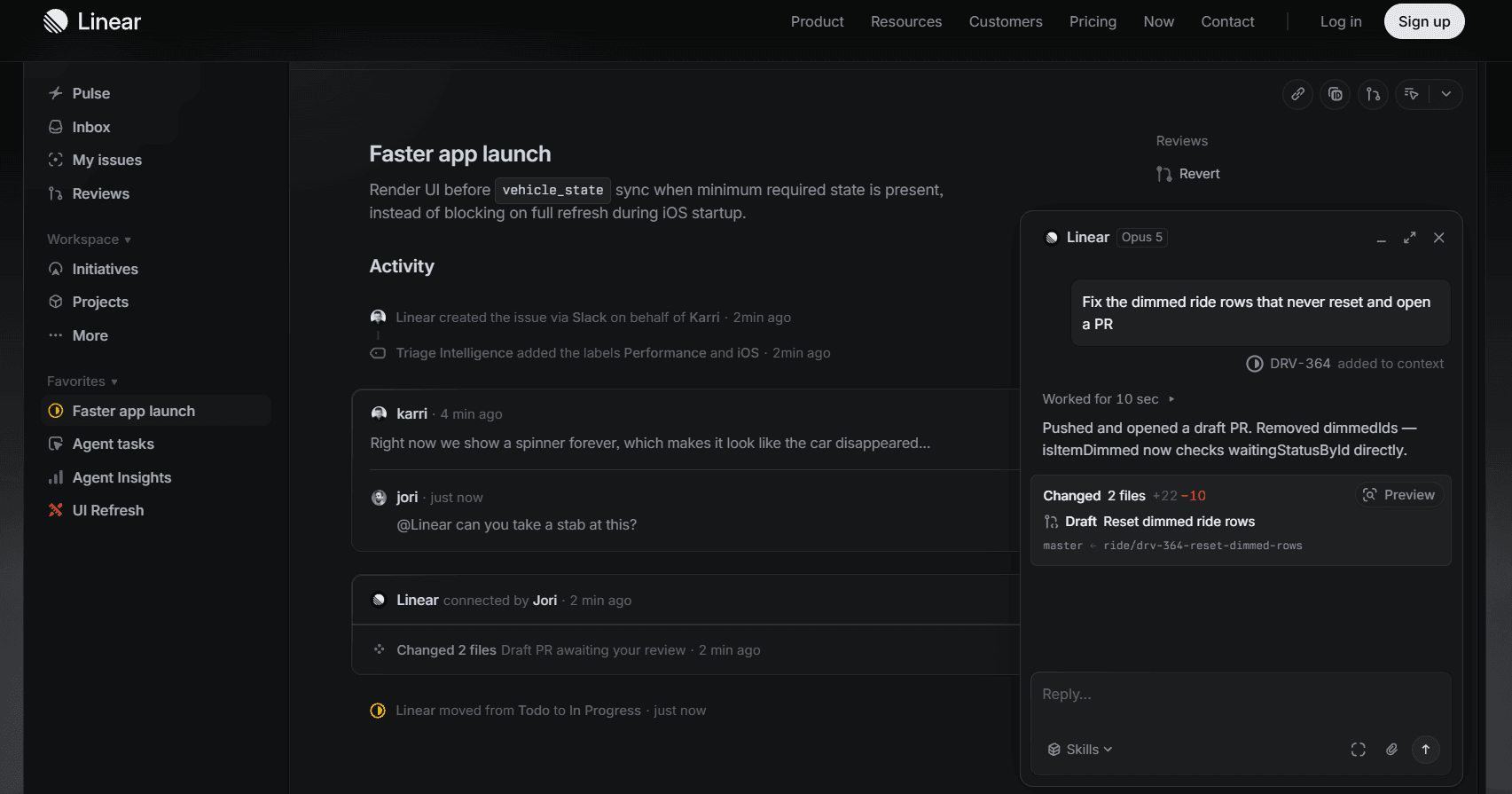Click the sparkle icon beside Changed 2 files

(x=379, y=649)
